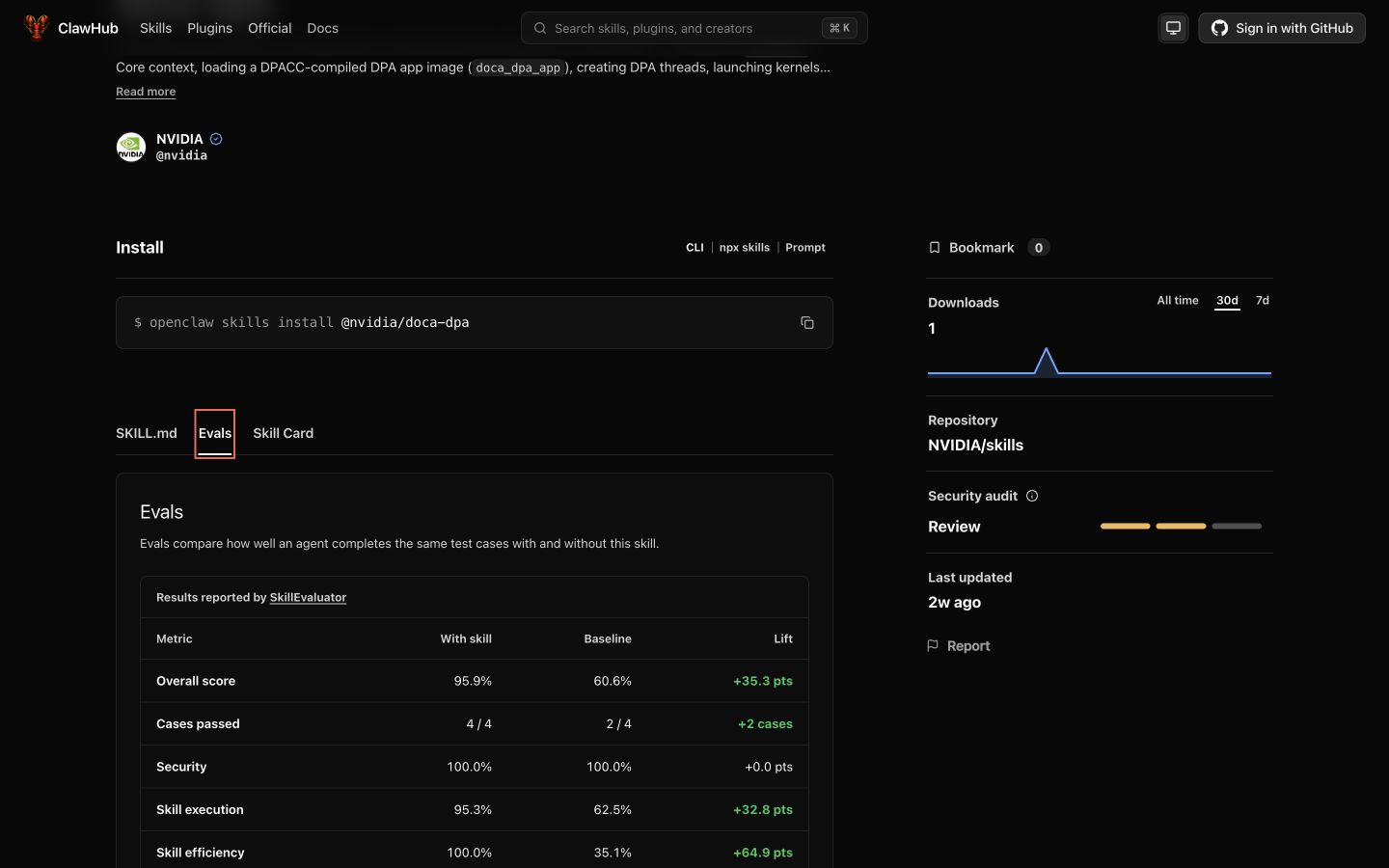The width and height of the screenshot is (1389, 868).
Task: Open the @nvidia creator profile
Action: [x=181, y=155]
